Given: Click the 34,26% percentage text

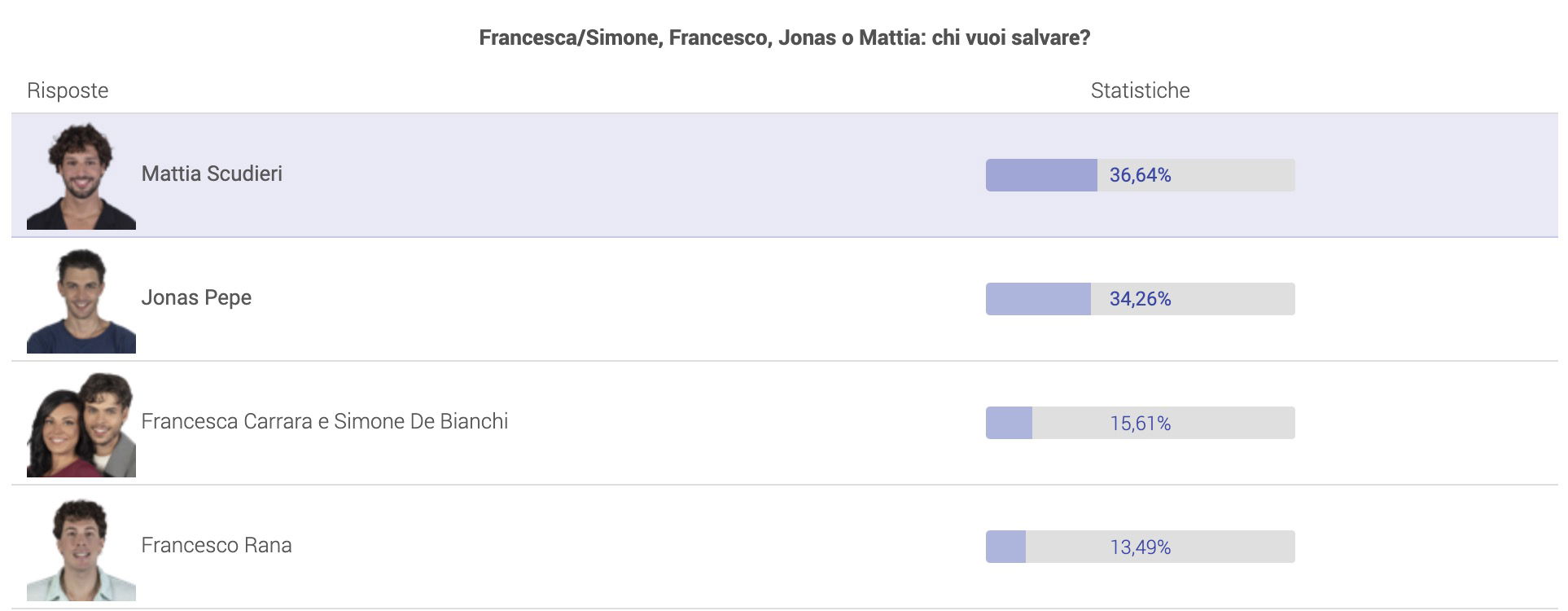Looking at the screenshot, I should (1140, 299).
